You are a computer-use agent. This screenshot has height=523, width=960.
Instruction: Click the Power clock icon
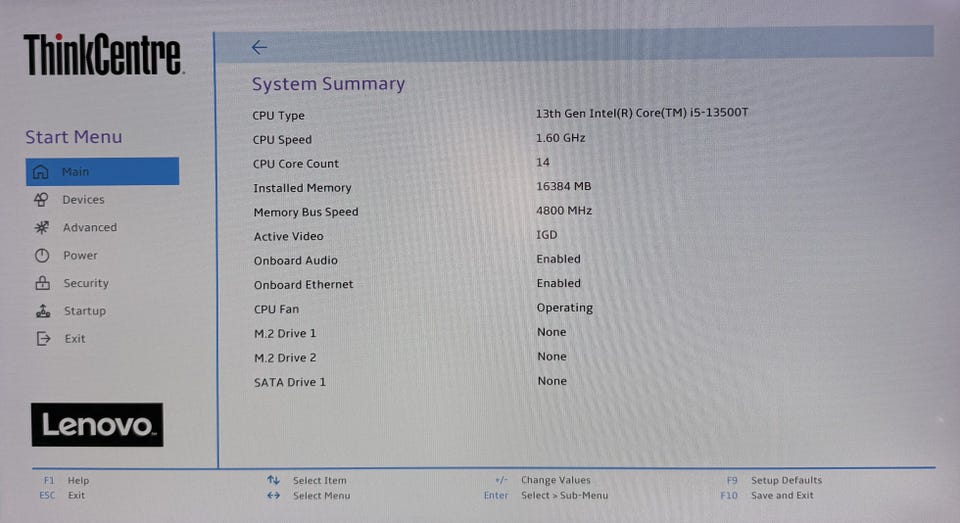42,255
